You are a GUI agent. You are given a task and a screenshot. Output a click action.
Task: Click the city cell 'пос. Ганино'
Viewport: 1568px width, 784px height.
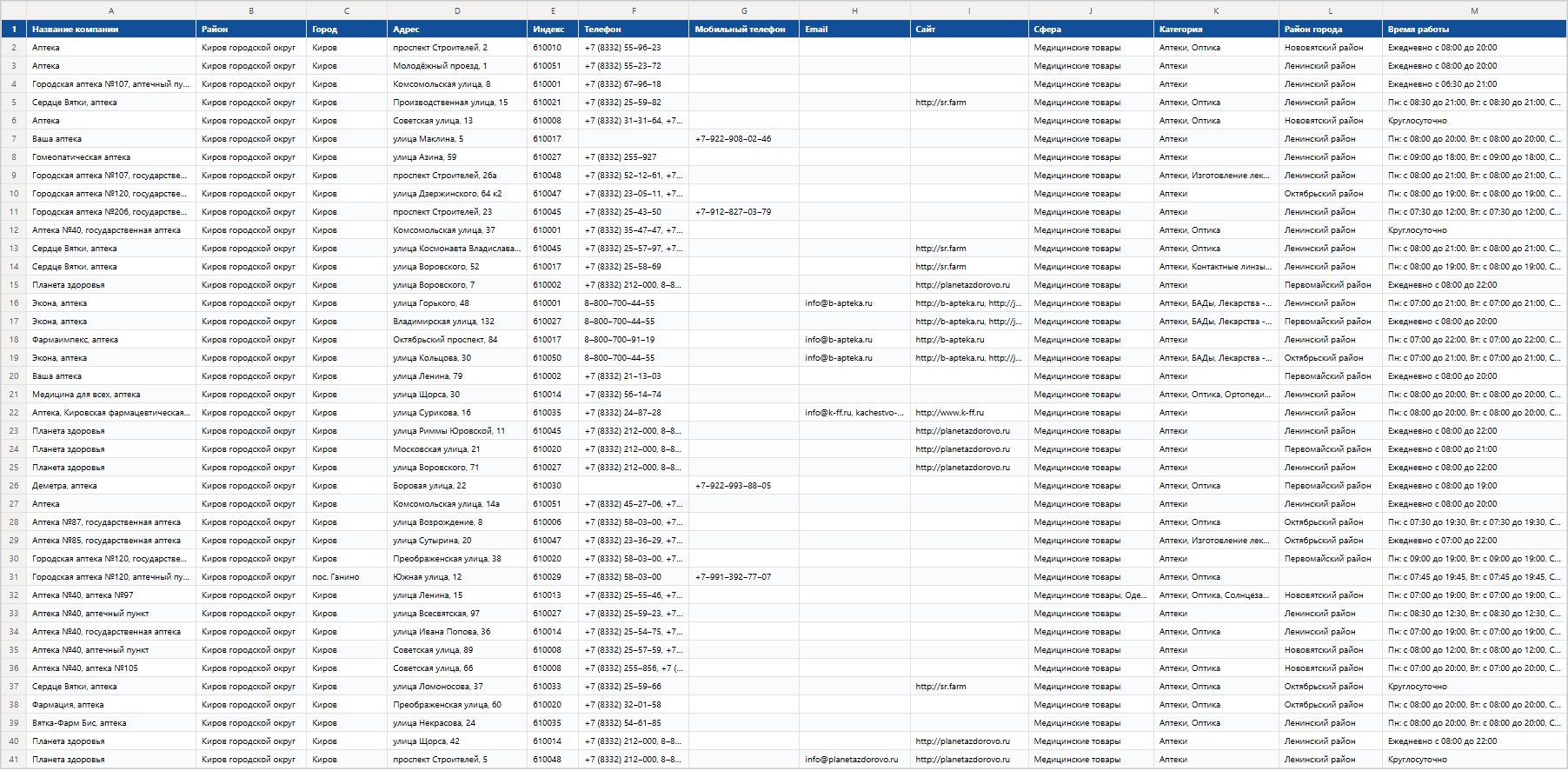pyautogui.click(x=347, y=577)
